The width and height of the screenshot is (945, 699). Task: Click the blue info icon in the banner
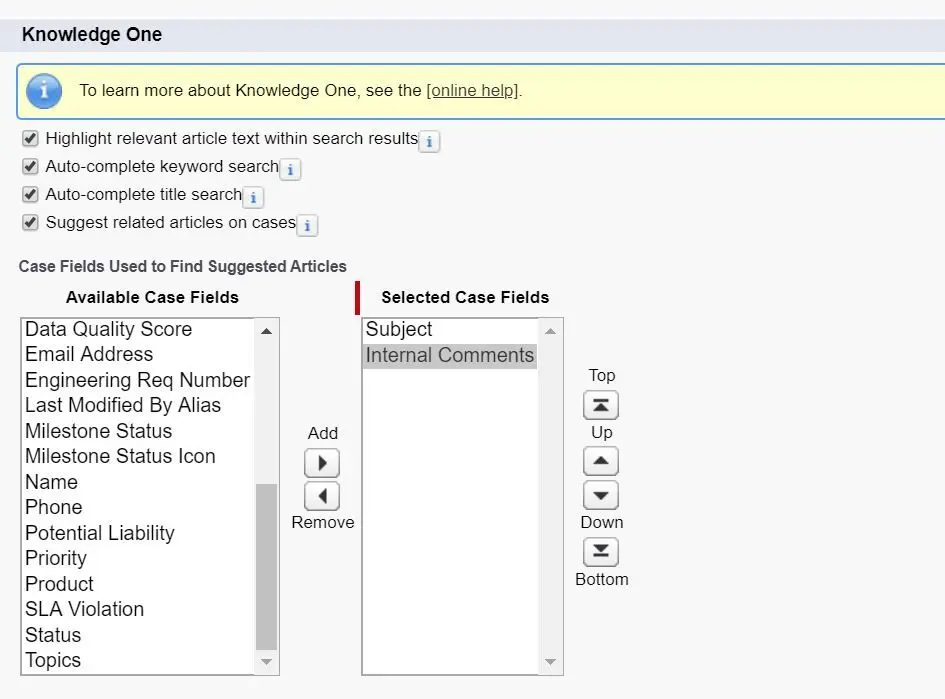point(44,91)
